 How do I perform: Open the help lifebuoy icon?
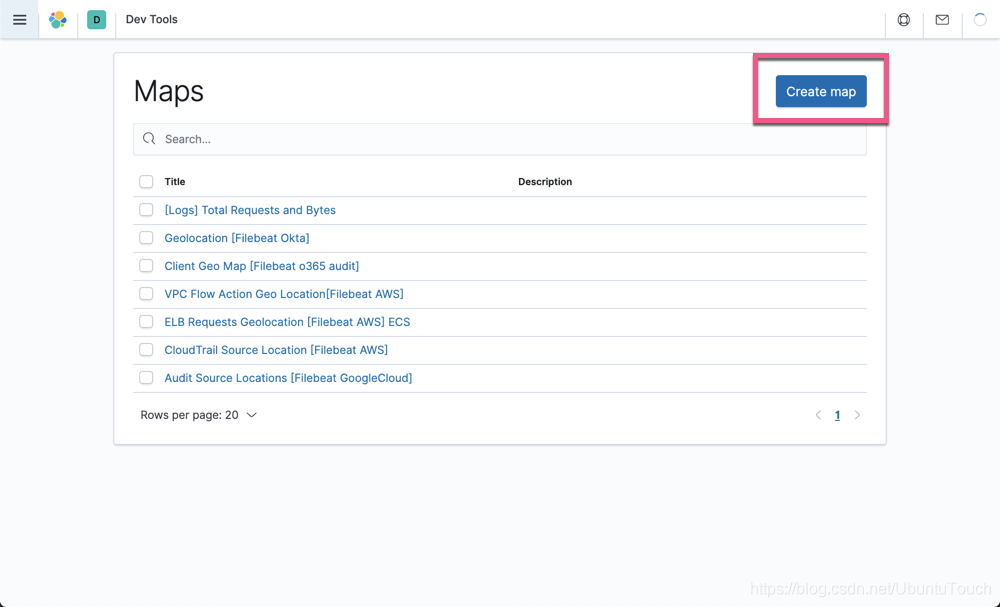click(x=904, y=20)
